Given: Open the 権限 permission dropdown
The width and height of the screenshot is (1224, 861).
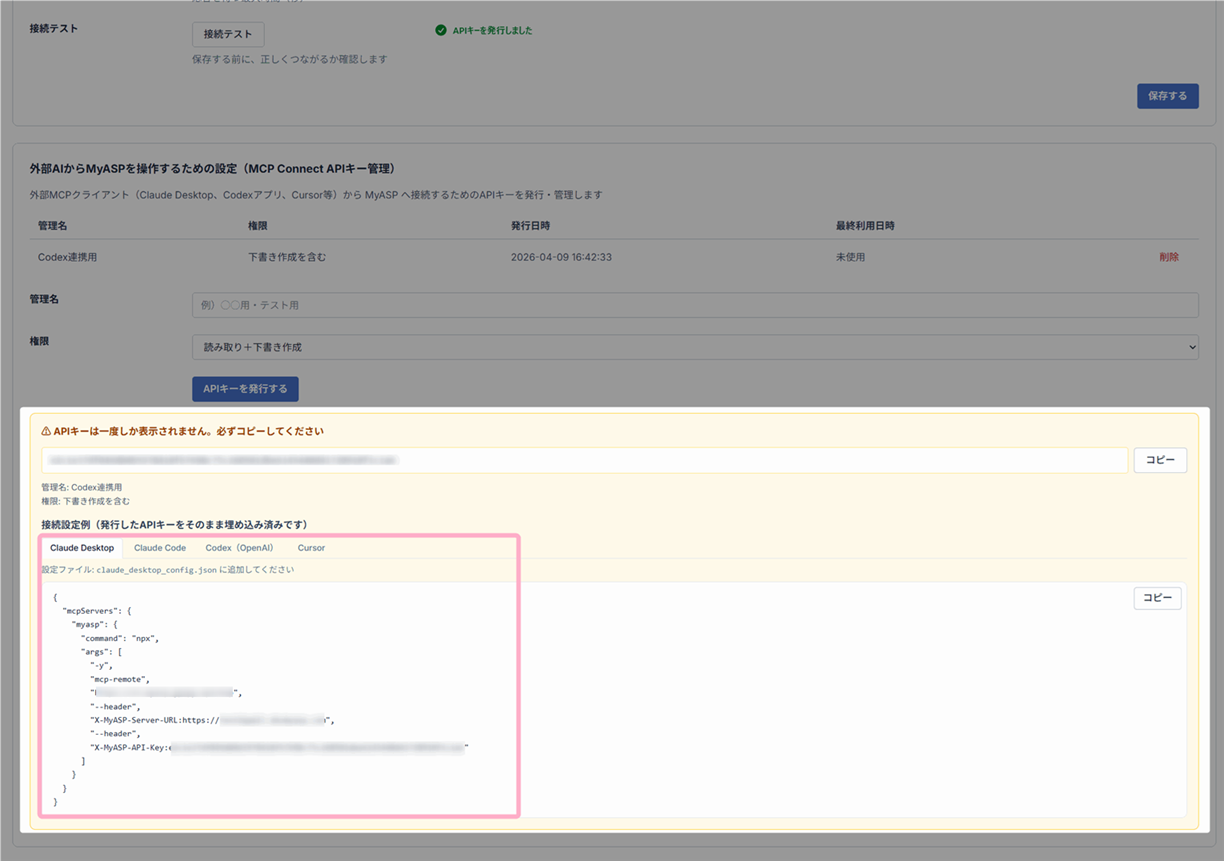Looking at the screenshot, I should pyautogui.click(x=694, y=347).
